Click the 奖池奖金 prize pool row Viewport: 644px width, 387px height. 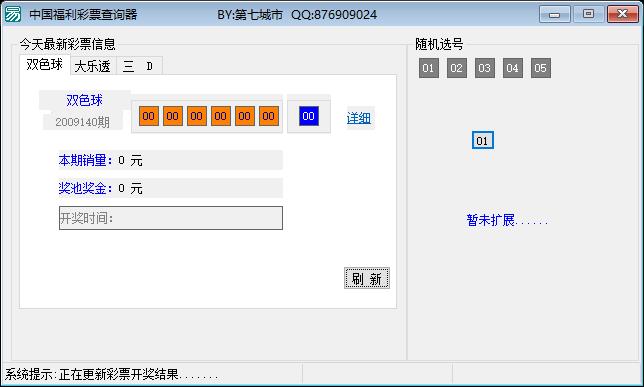point(170,188)
